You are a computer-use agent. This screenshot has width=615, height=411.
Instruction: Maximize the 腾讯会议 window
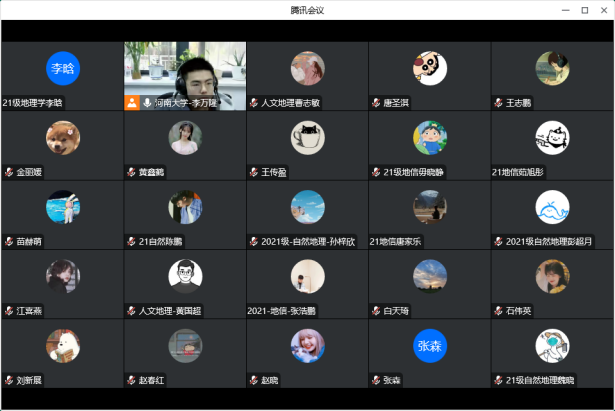click(585, 10)
